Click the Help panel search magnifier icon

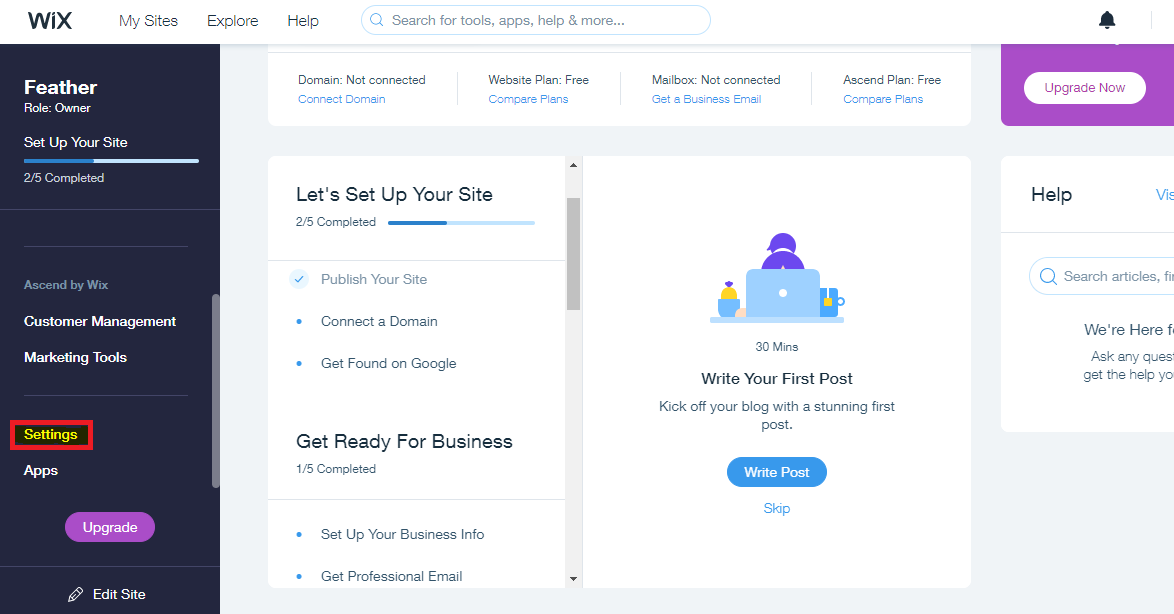point(1048,276)
